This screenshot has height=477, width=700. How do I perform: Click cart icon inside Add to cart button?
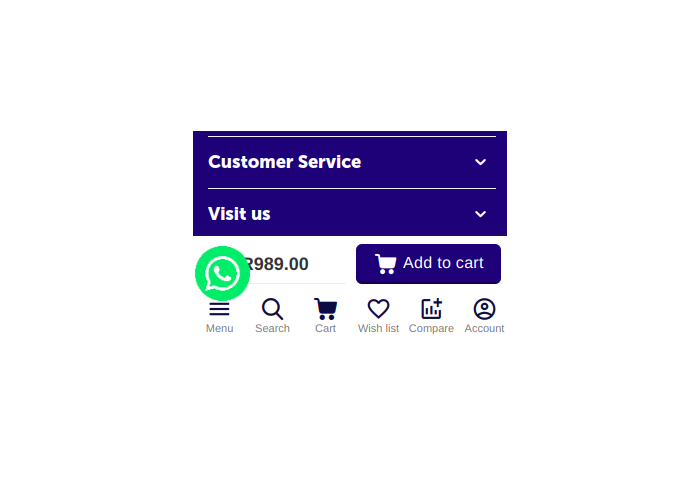(386, 264)
